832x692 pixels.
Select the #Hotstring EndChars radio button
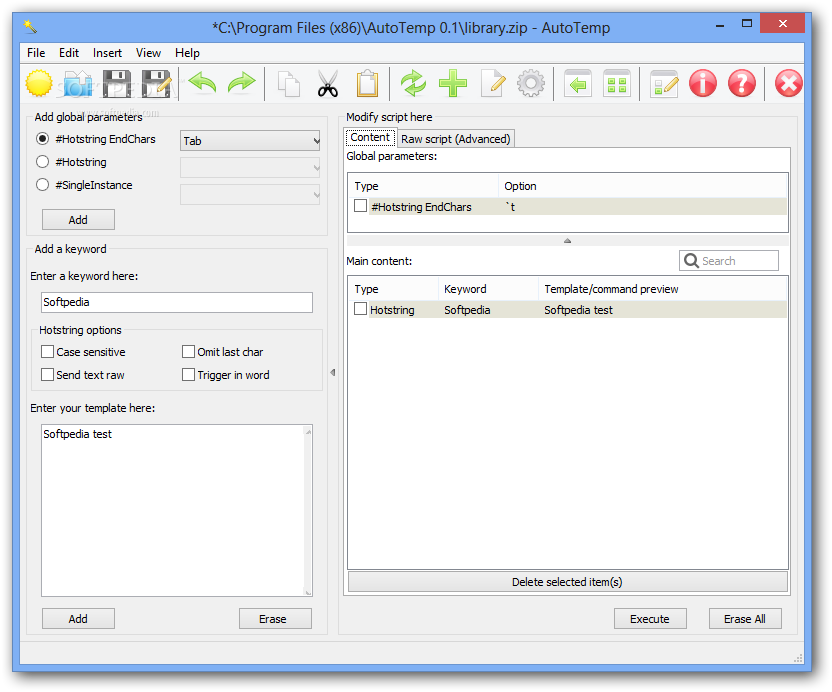click(42, 139)
